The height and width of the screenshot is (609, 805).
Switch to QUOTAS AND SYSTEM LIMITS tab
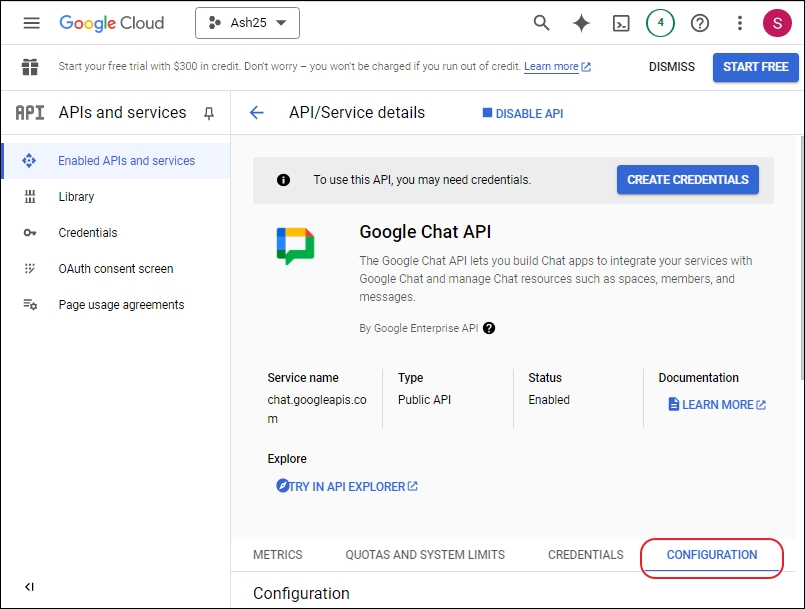[x=425, y=555]
